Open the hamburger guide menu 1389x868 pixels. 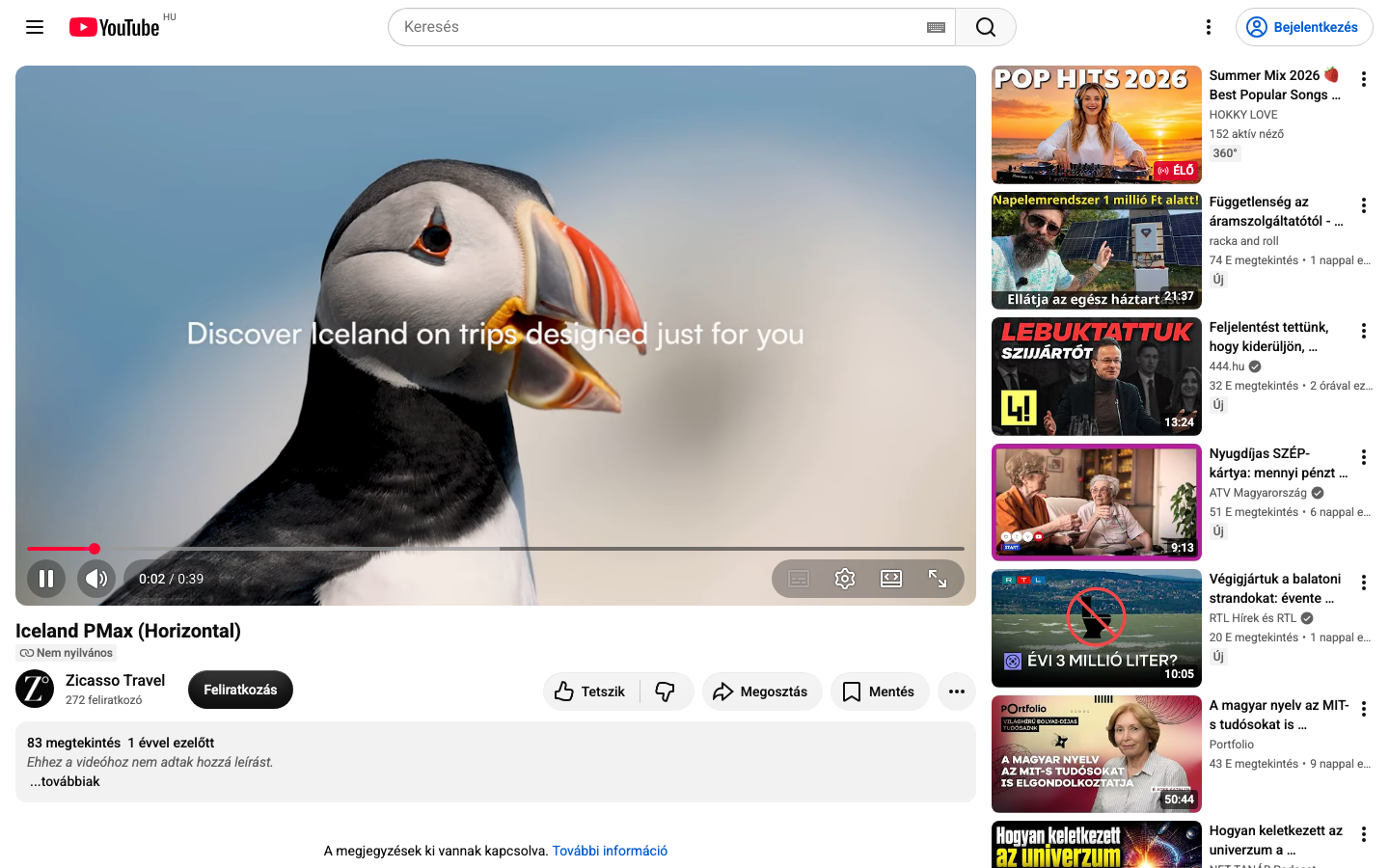[x=35, y=27]
